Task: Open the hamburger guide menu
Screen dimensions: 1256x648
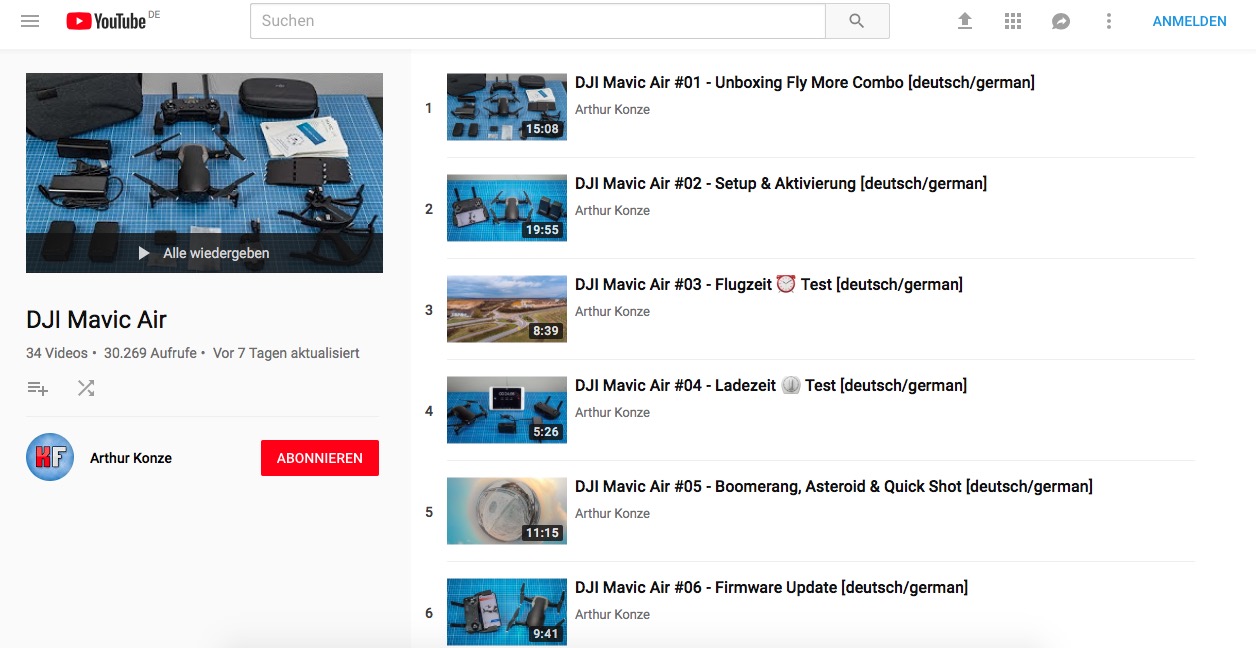Action: 30,21
